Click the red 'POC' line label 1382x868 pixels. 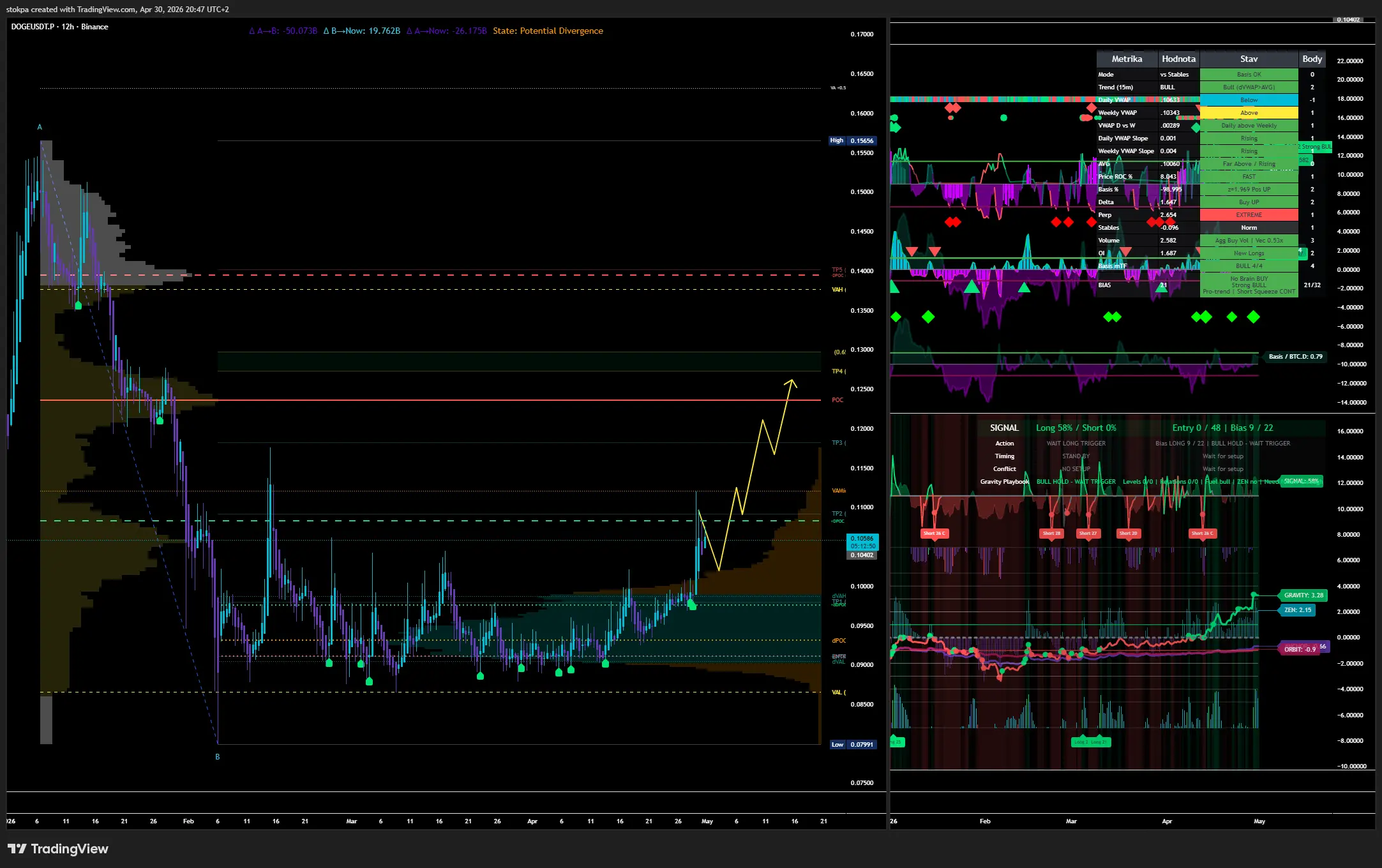coord(837,400)
